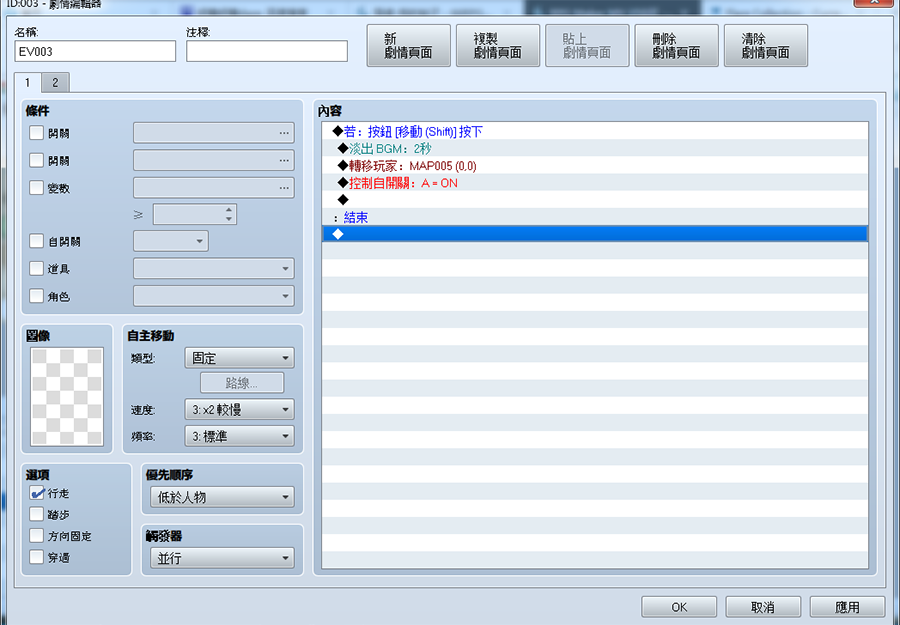900x625 pixels.
Task: Enable the 自開關 condition checkbox
Action: [x=36, y=241]
